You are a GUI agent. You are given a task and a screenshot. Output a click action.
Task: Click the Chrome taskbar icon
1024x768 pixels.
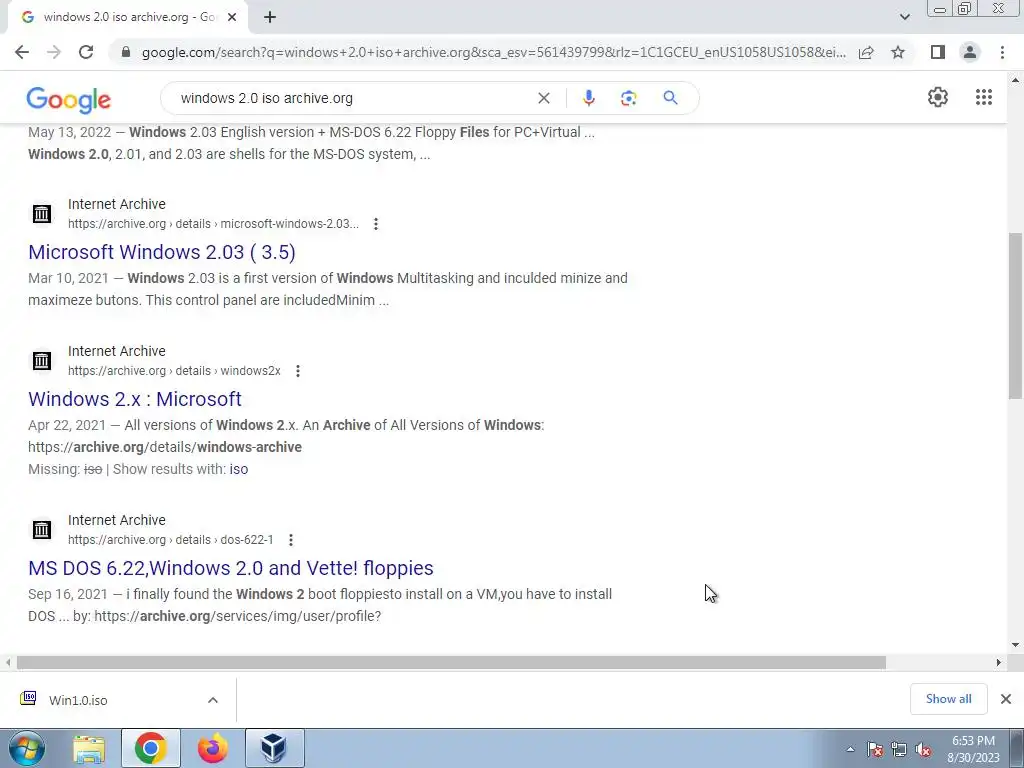(150, 749)
